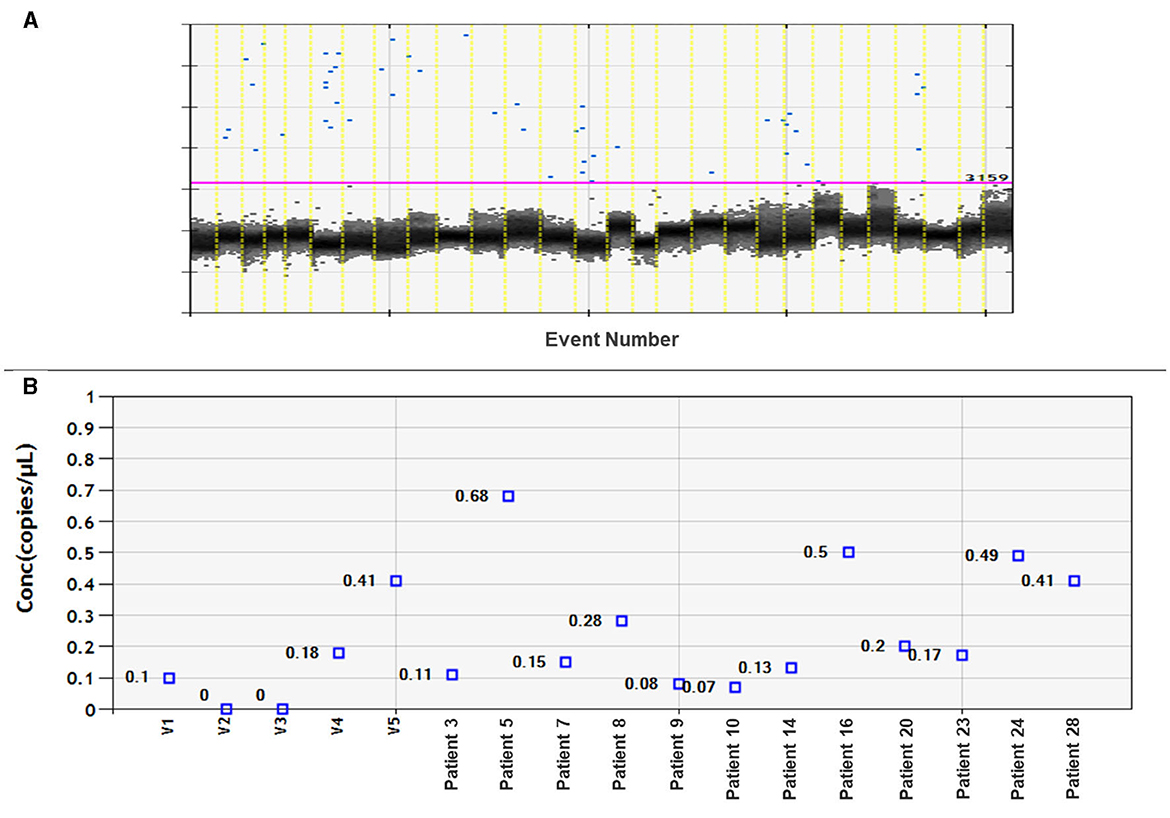The image size is (1170, 818).
Task: Click the 'Patient 9' axis label
Action: pyautogui.click(x=678, y=755)
